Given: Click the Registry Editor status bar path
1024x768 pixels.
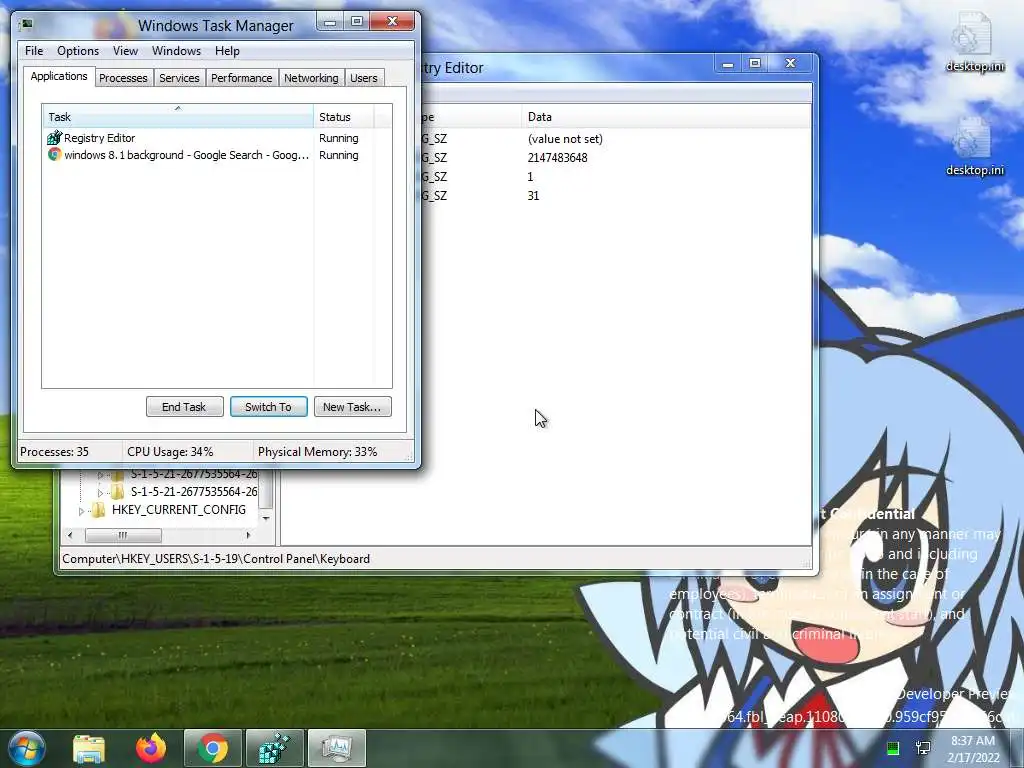Looking at the screenshot, I should 216,559.
